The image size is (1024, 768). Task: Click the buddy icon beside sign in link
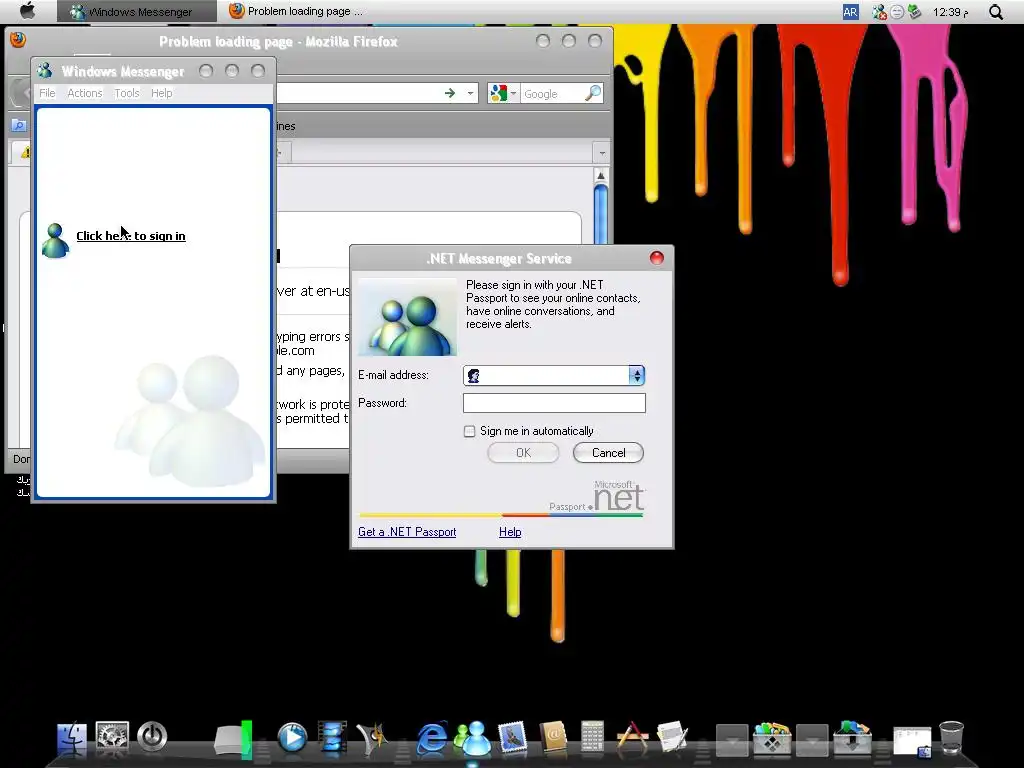pyautogui.click(x=56, y=240)
